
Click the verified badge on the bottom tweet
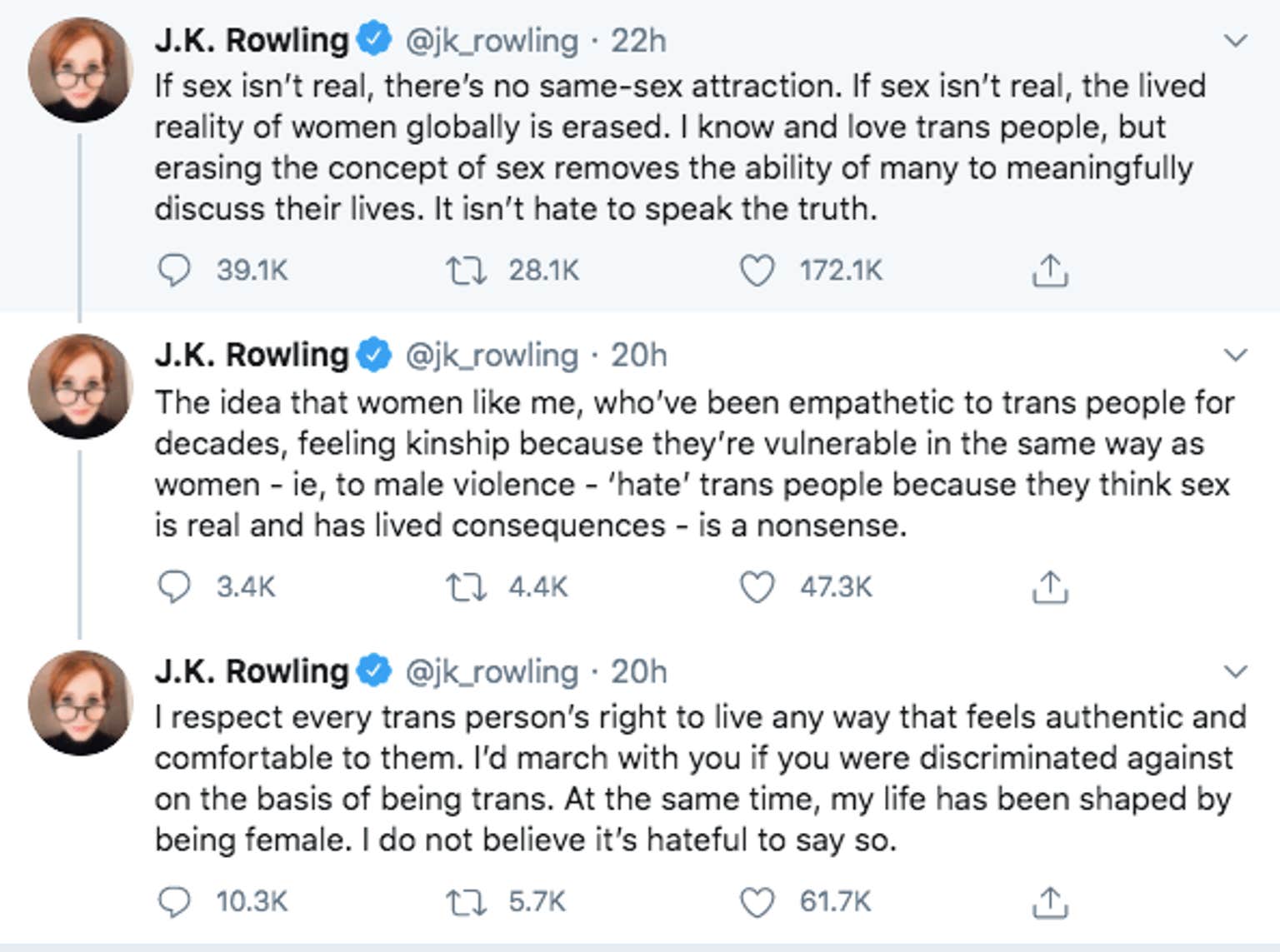(374, 669)
